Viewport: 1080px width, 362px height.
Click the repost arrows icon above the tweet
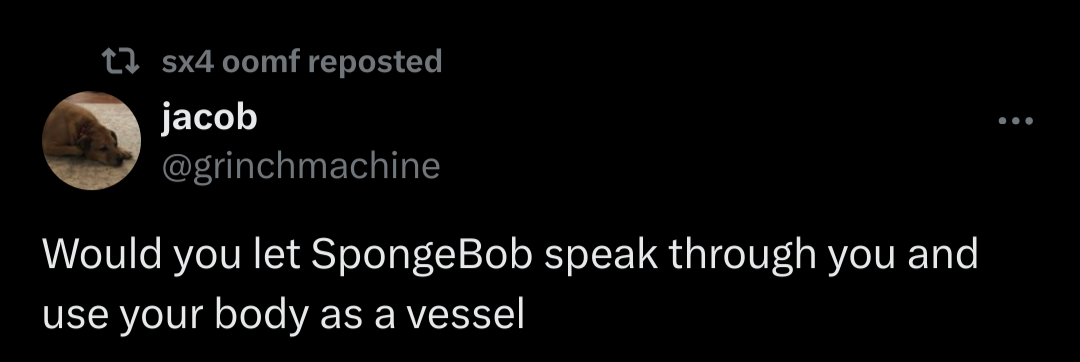point(120,62)
